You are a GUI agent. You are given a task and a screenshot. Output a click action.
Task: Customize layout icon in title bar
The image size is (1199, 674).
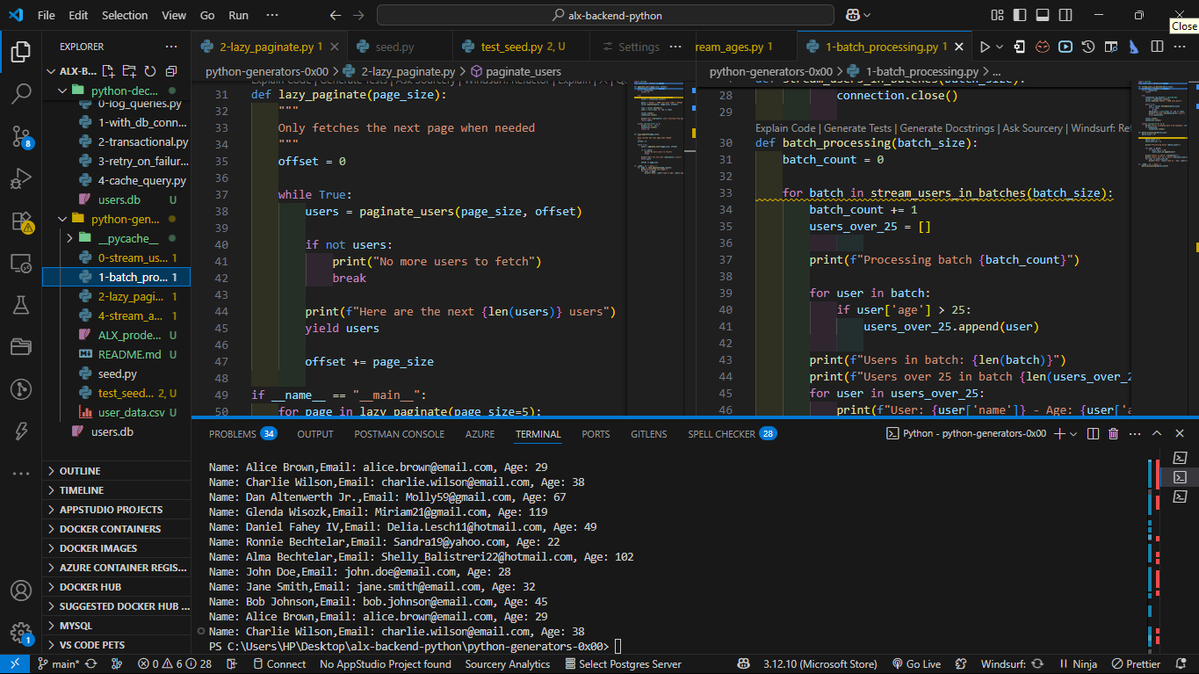997,15
